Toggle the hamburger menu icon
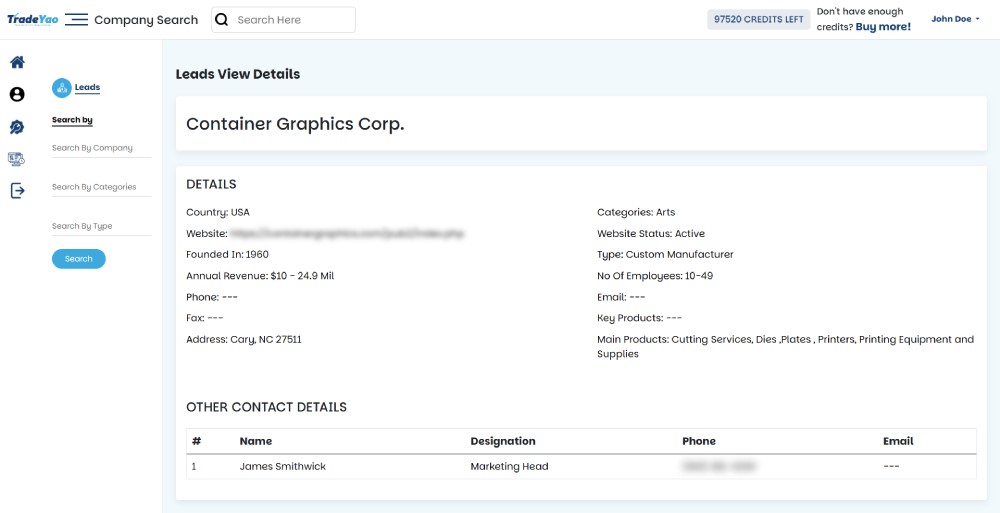The height and width of the screenshot is (513, 1000). [76, 20]
